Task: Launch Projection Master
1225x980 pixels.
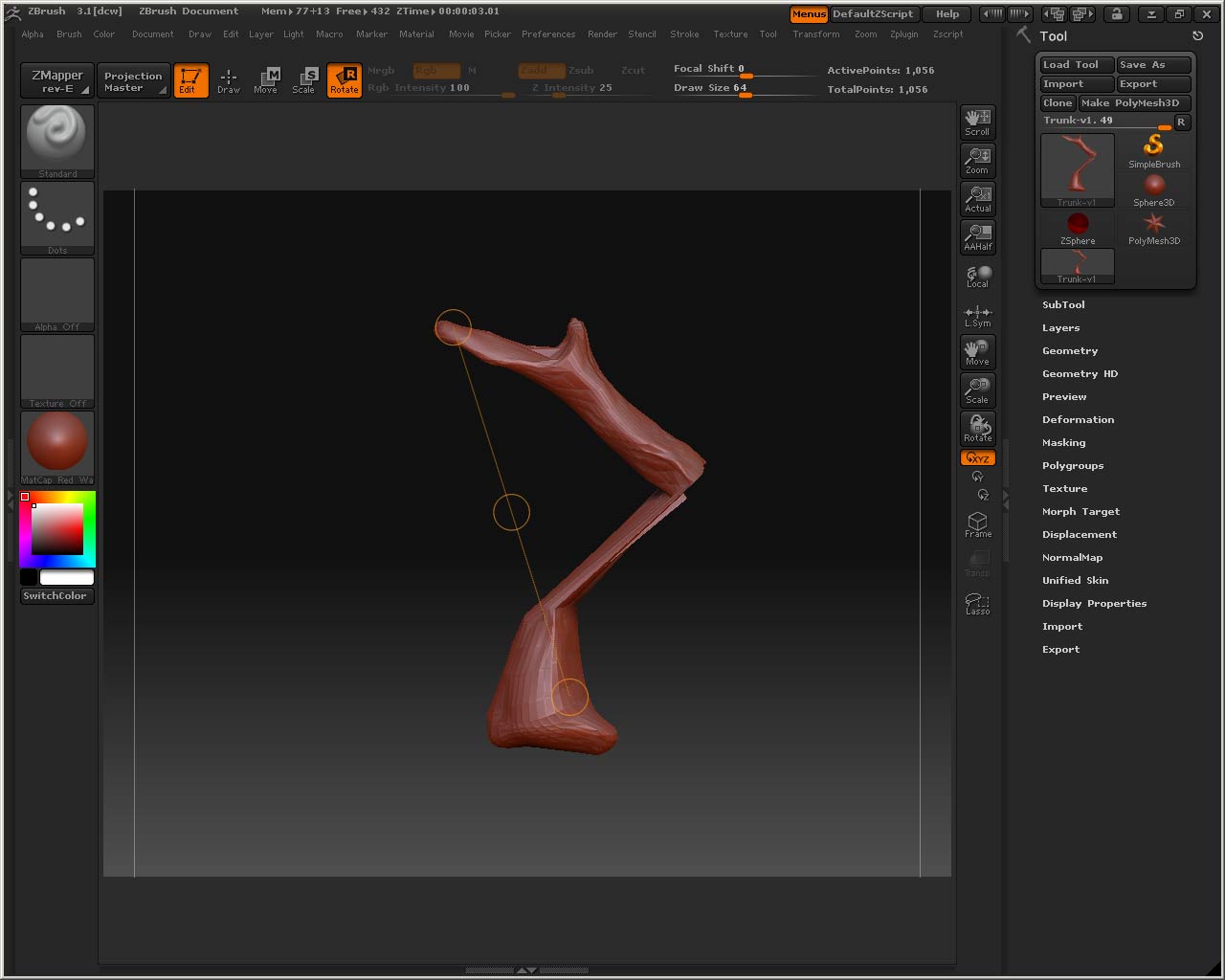Action: coord(133,80)
